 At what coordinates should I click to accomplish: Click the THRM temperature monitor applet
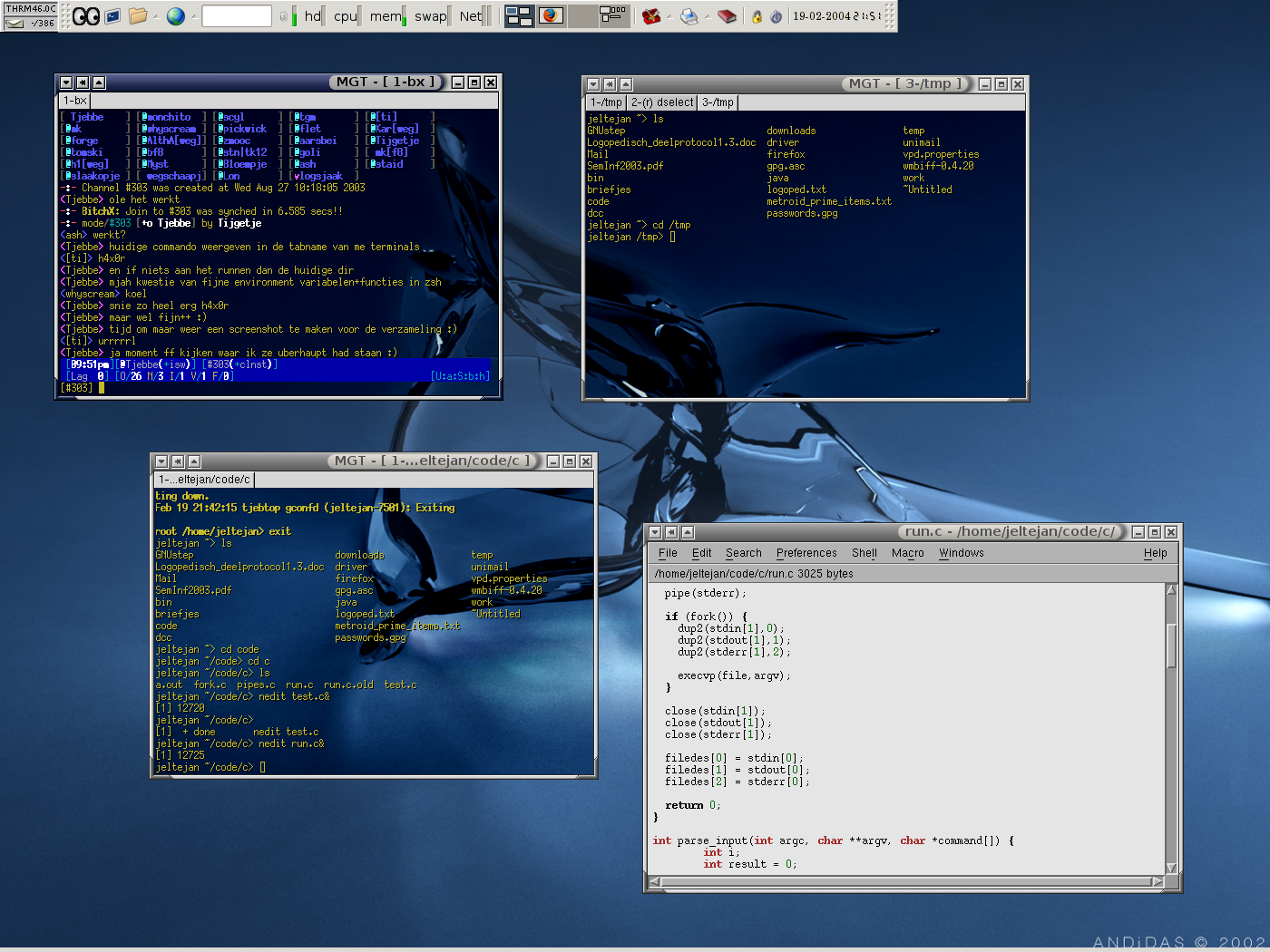point(30,8)
